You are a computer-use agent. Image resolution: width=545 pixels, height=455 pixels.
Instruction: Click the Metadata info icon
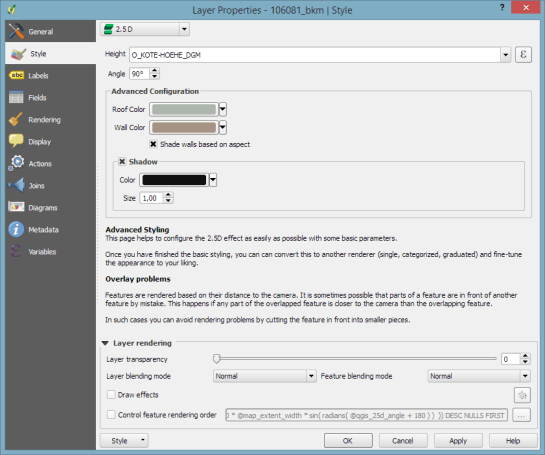point(16,229)
